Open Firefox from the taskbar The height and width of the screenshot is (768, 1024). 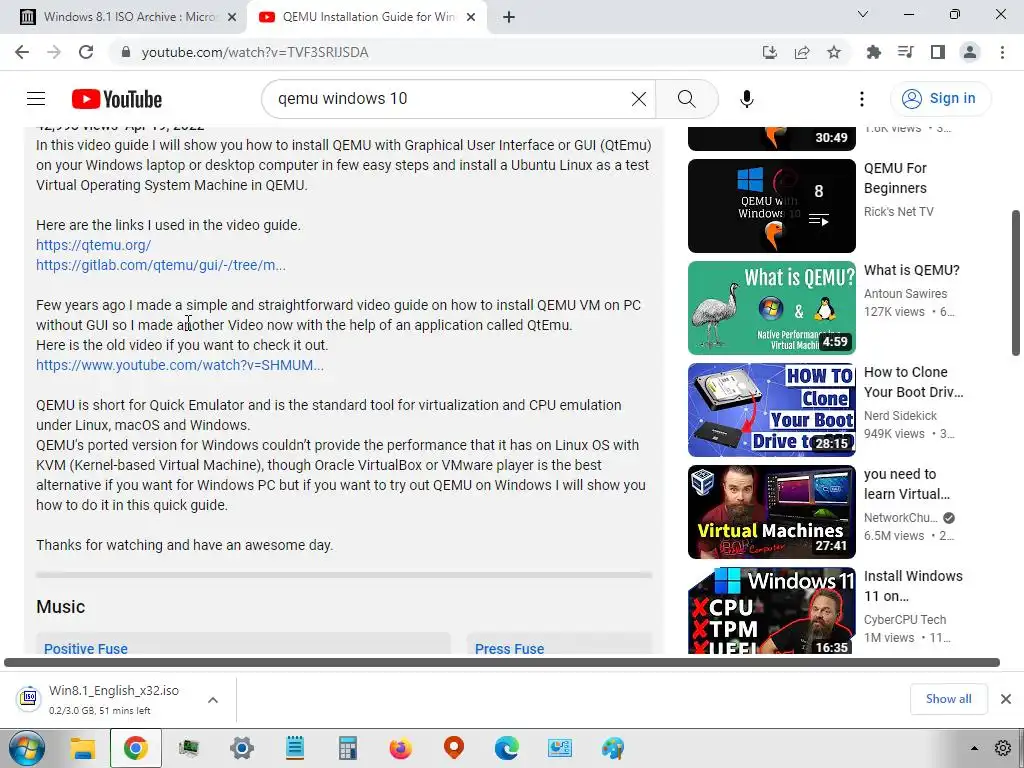(x=400, y=748)
